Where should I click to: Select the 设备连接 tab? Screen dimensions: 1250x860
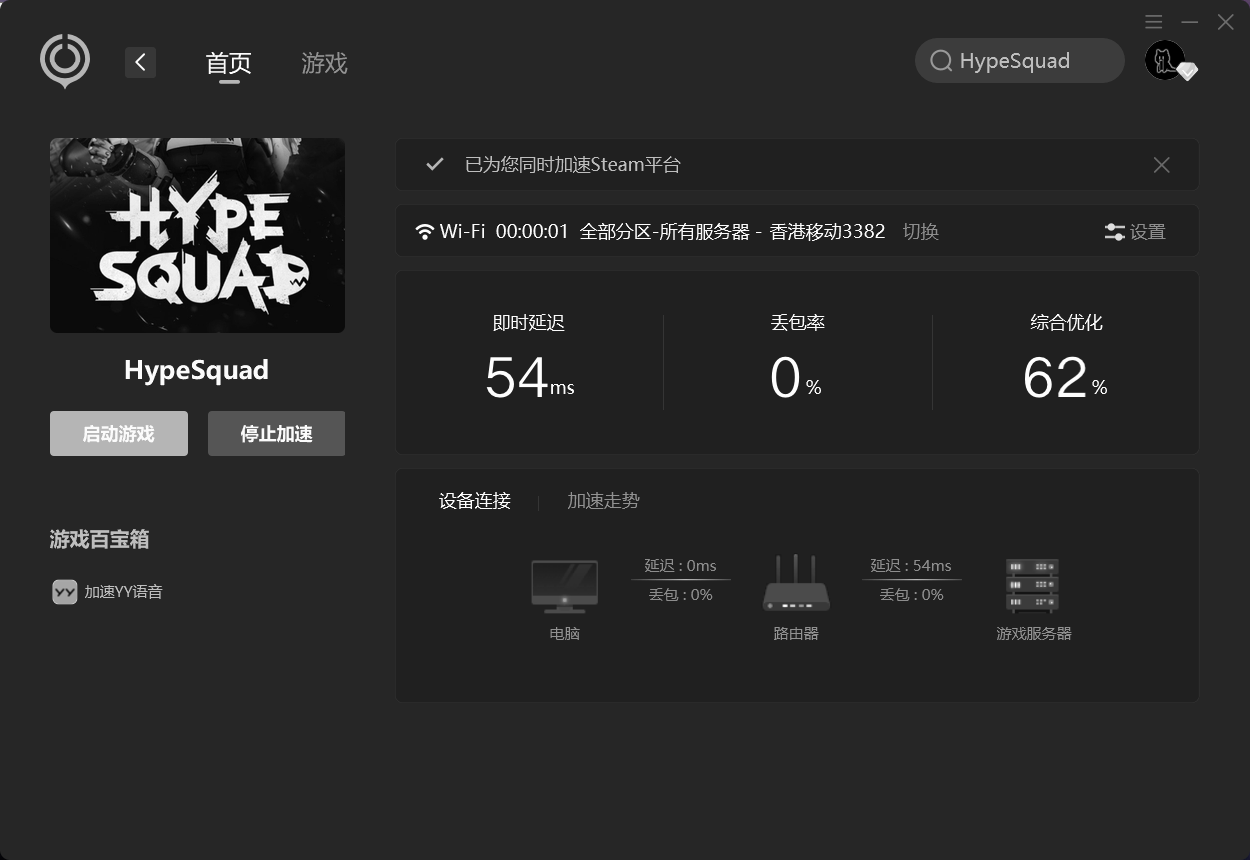click(x=474, y=501)
